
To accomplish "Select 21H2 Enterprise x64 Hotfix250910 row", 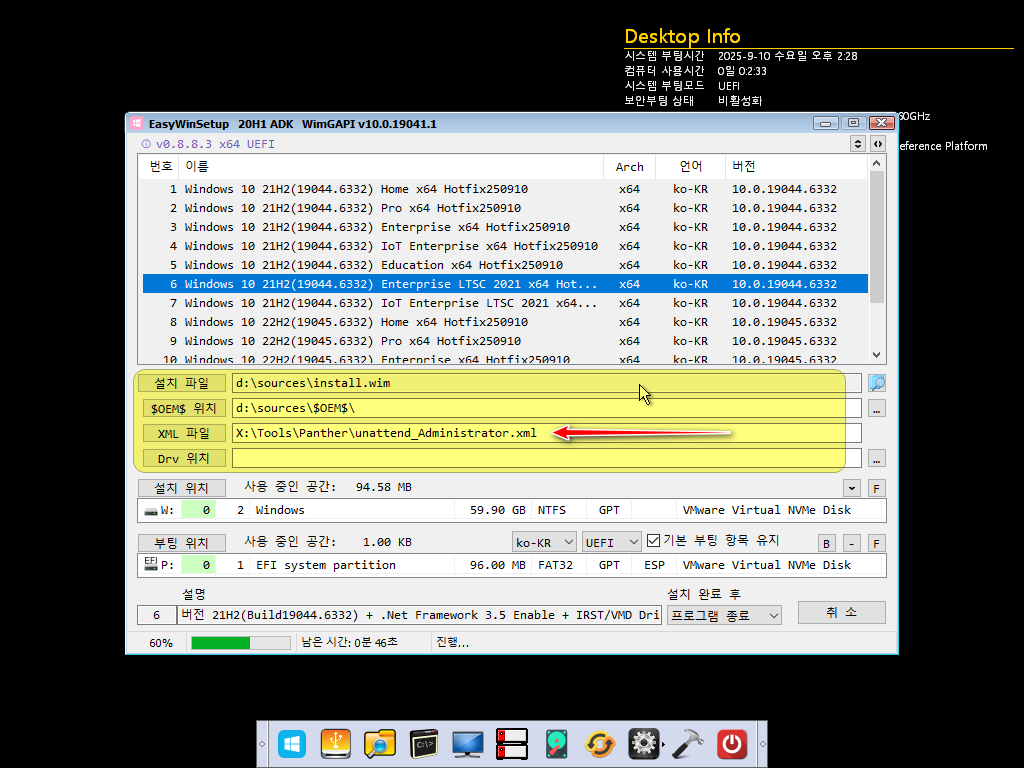I will click(x=505, y=227).
